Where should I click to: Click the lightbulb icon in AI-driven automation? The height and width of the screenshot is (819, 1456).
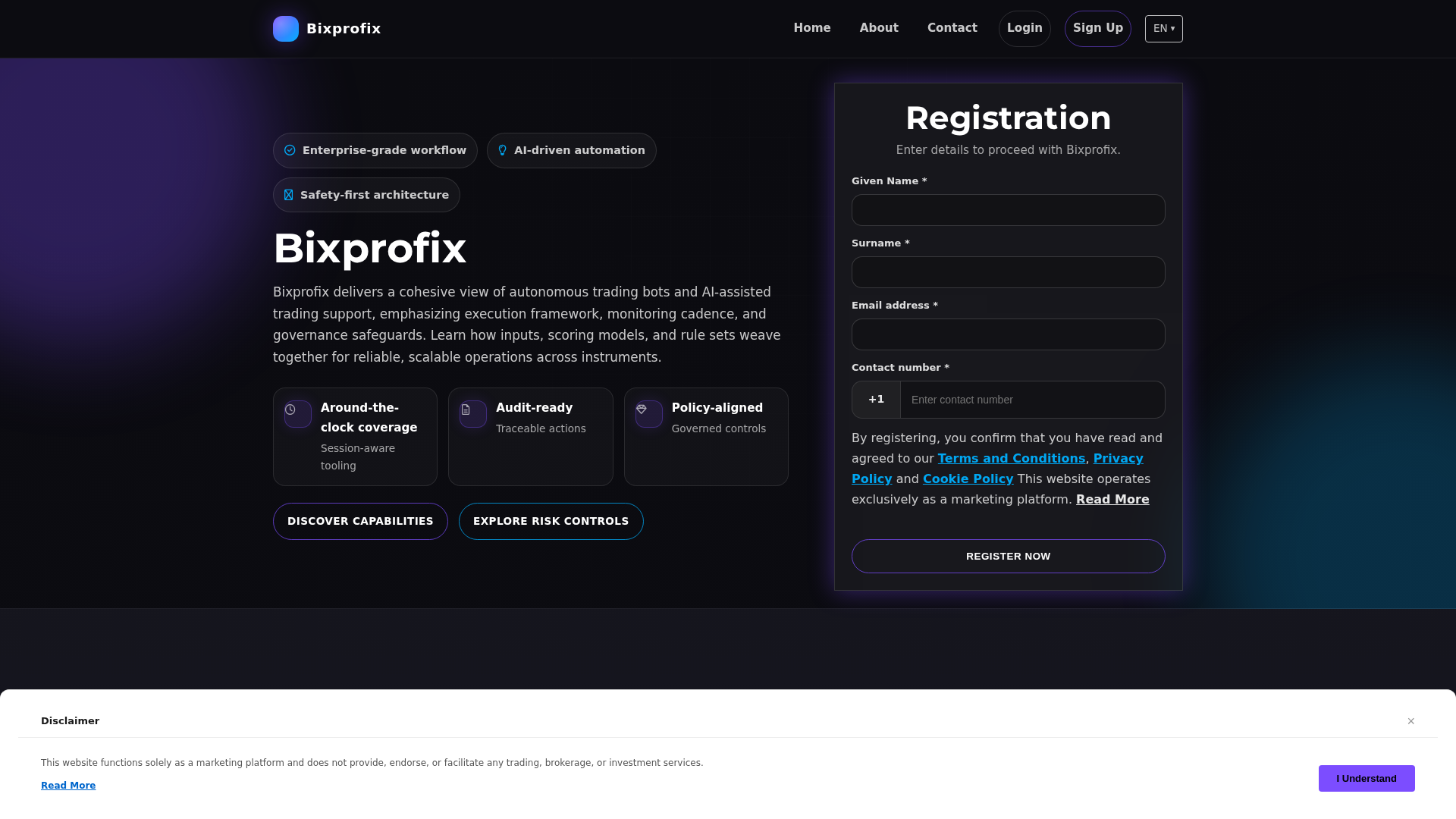[502, 150]
